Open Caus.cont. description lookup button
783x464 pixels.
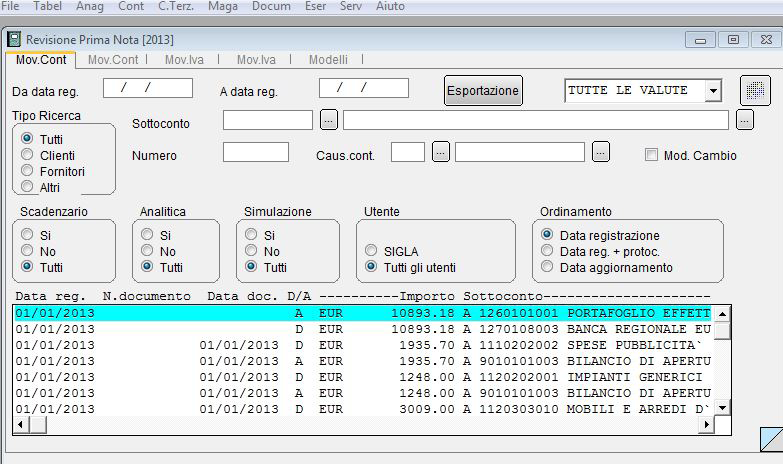(601, 152)
